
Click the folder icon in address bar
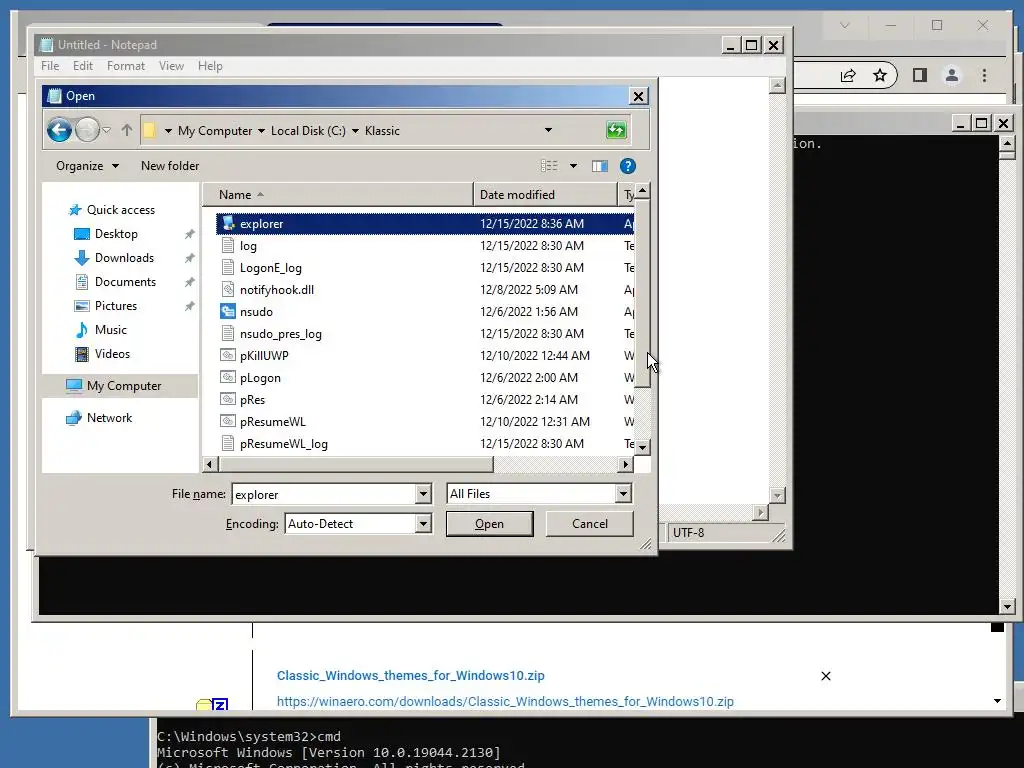tap(149, 130)
